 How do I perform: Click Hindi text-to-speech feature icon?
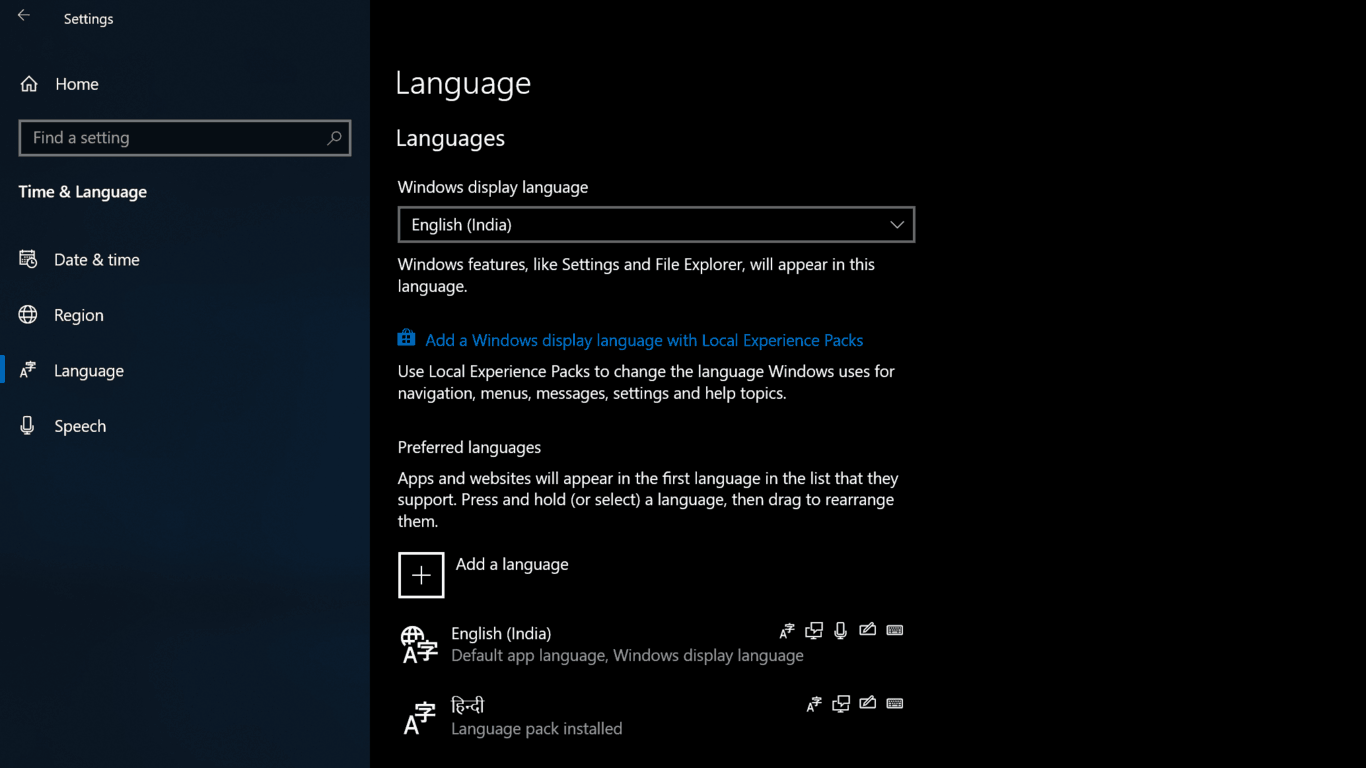tap(841, 704)
